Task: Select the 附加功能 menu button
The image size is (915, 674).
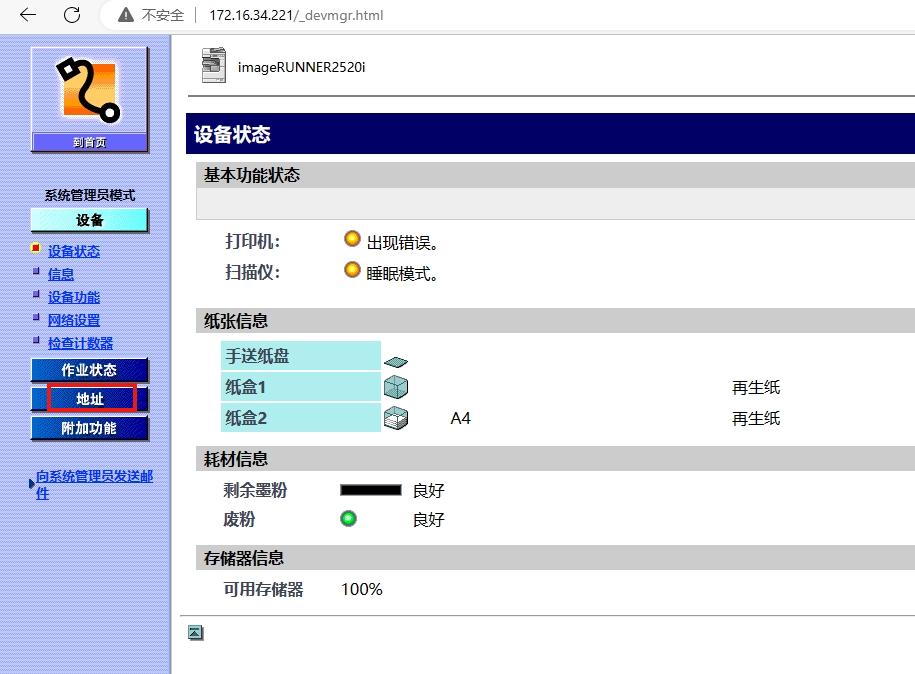Action: tap(89, 428)
